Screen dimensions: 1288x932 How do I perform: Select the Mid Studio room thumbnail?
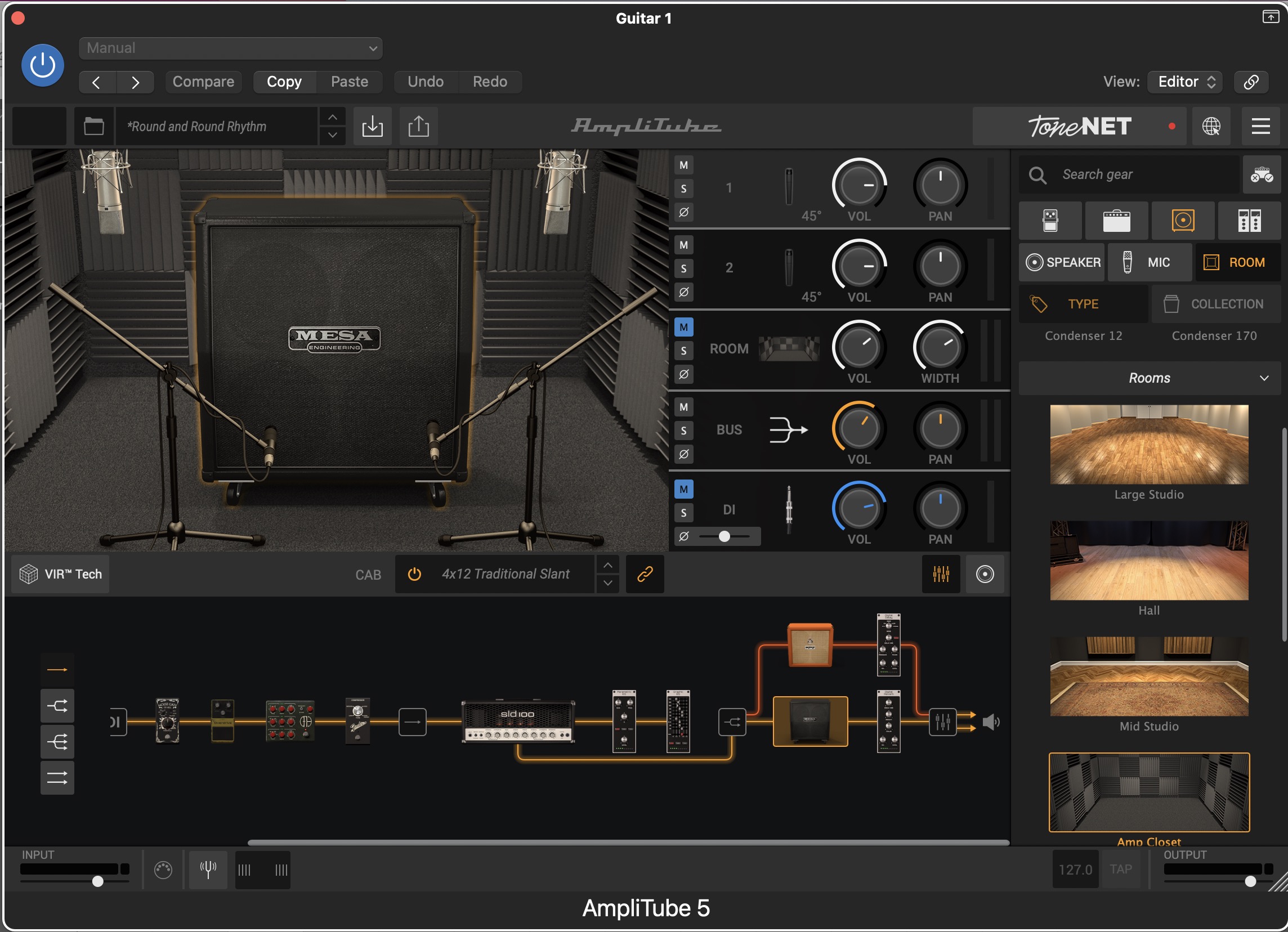[1149, 676]
